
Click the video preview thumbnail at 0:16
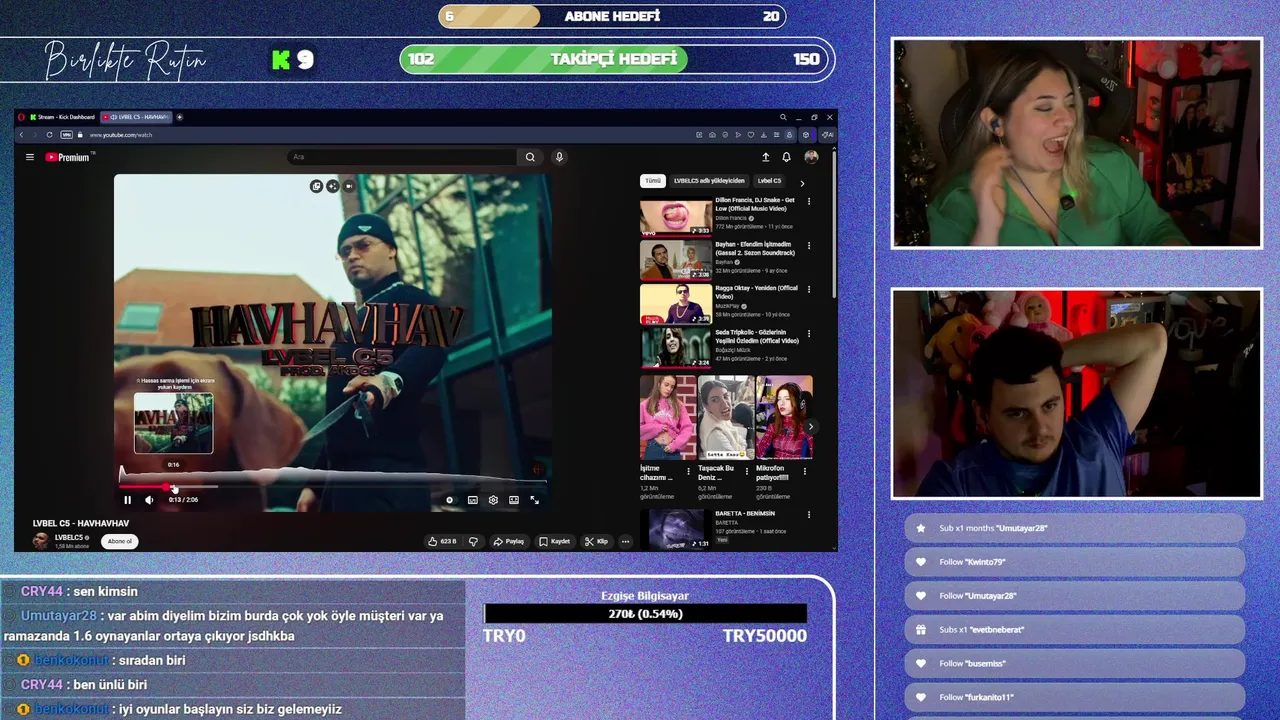174,423
